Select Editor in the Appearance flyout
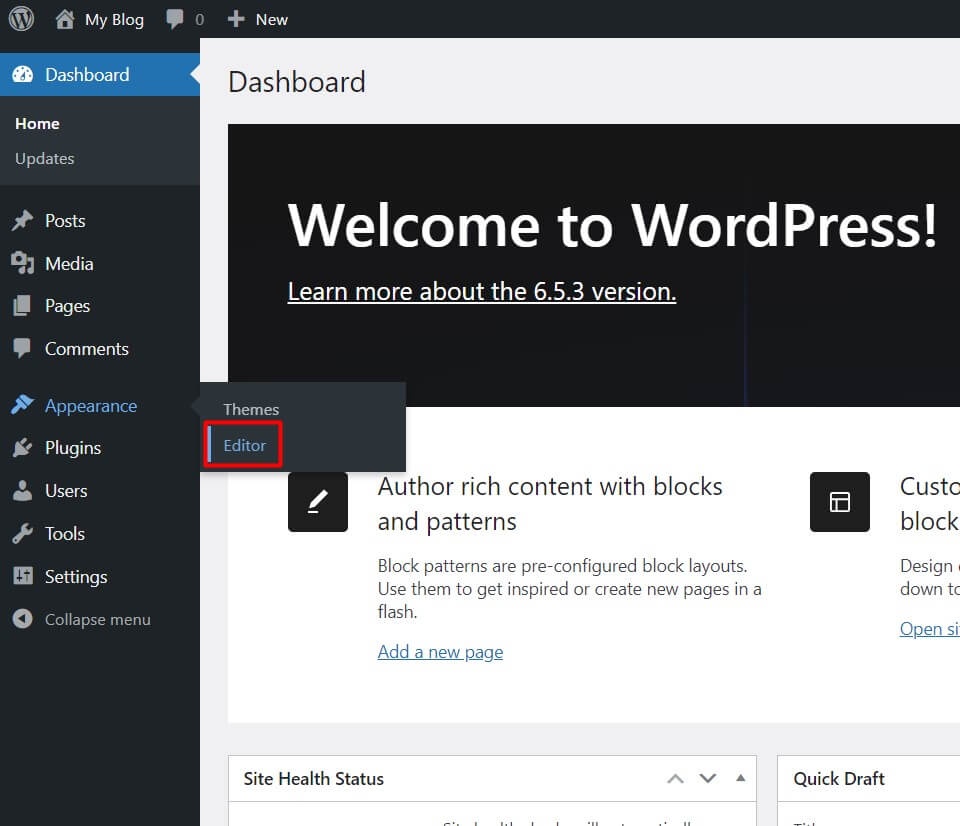 244,445
